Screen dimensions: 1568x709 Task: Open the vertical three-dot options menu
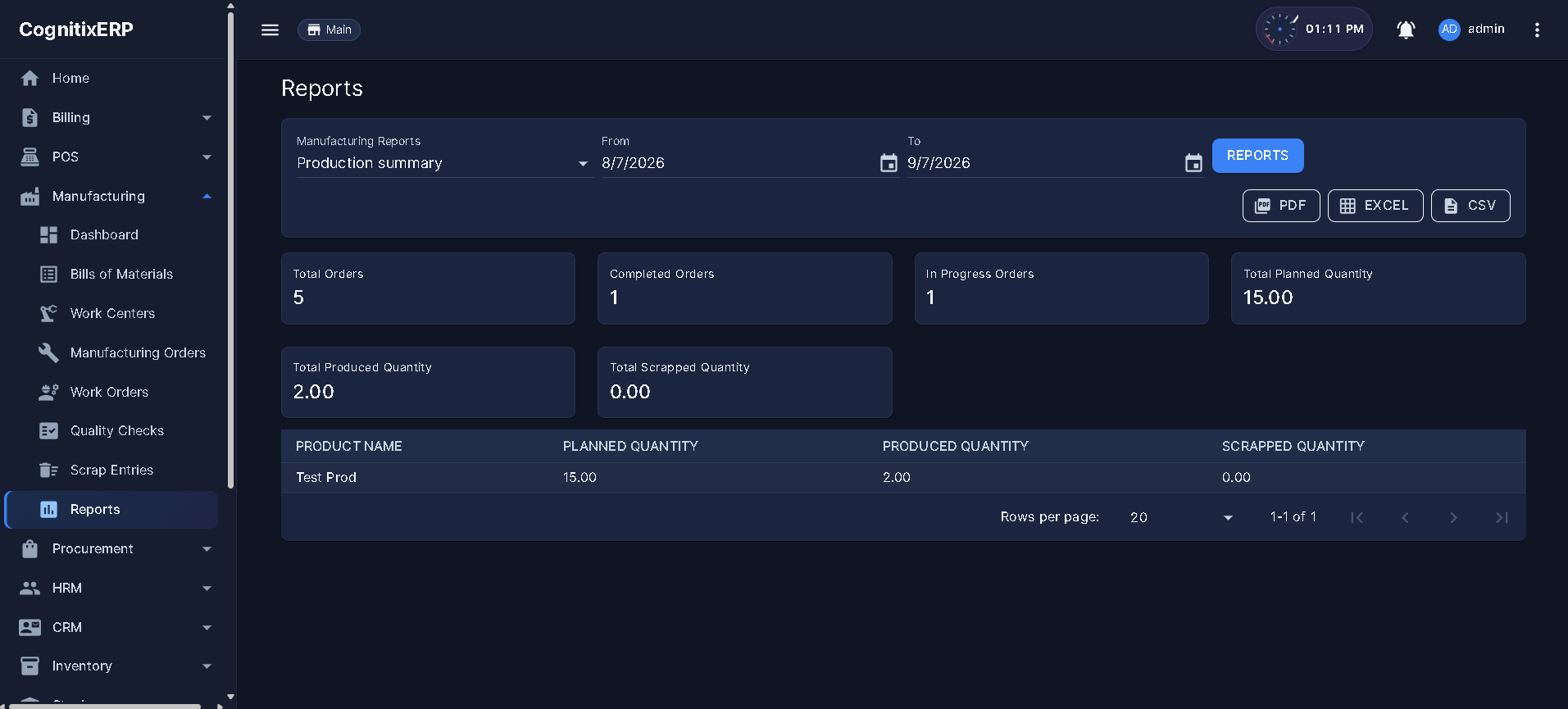1537,30
